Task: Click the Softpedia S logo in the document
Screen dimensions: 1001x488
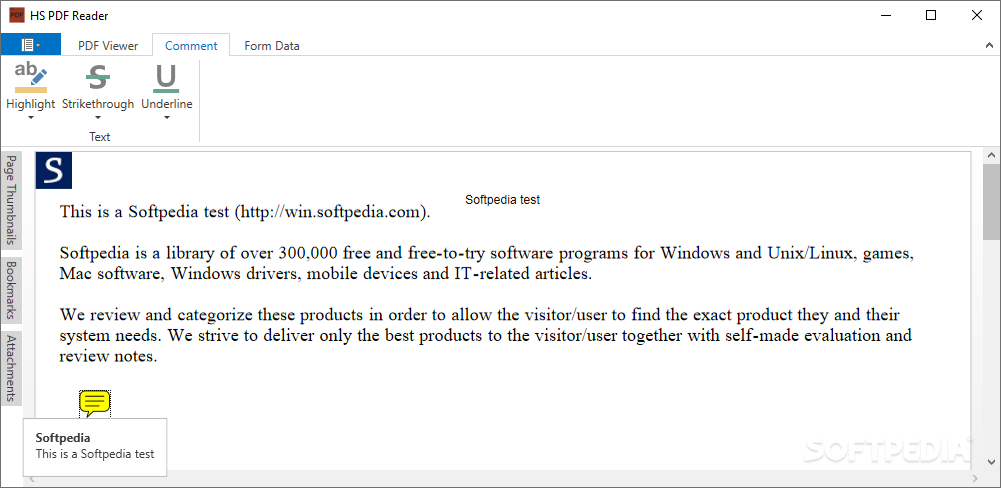Action: 54,171
